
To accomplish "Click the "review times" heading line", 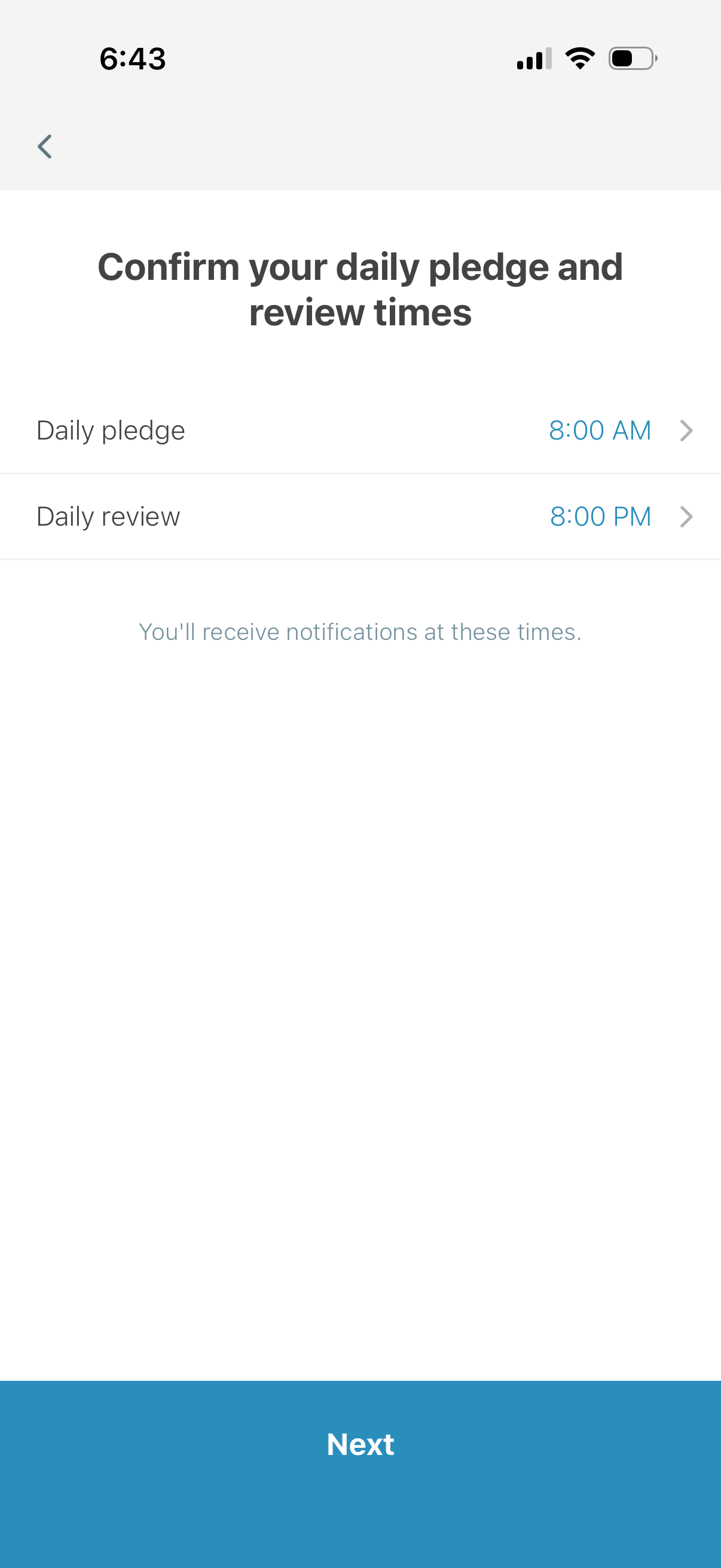I will (360, 313).
